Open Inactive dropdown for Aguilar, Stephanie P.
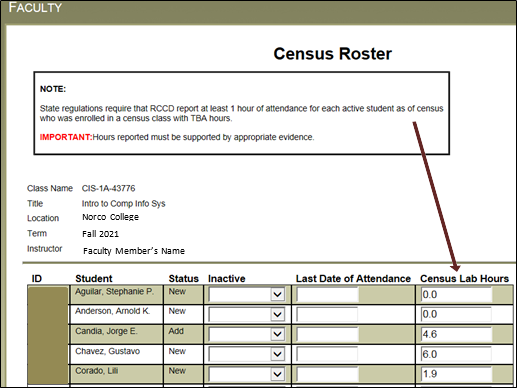517x388 pixels. (246, 294)
